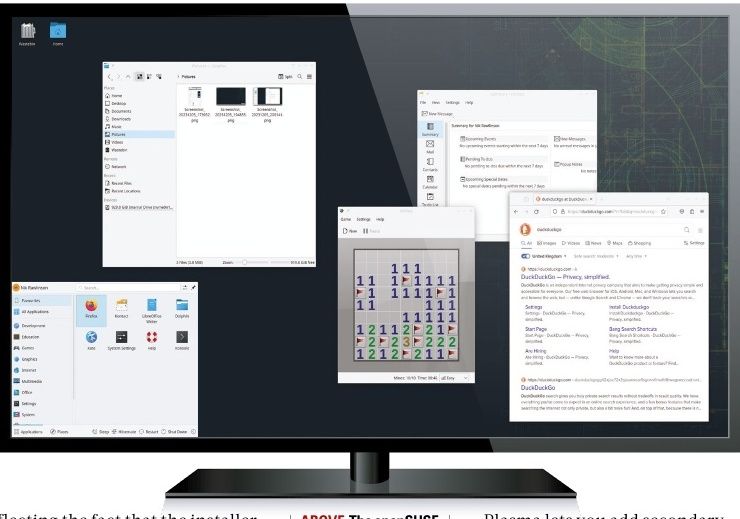740x519 pixels.
Task: Open the Safe search dropdown in DuckDuckGo
Action: click(596, 256)
